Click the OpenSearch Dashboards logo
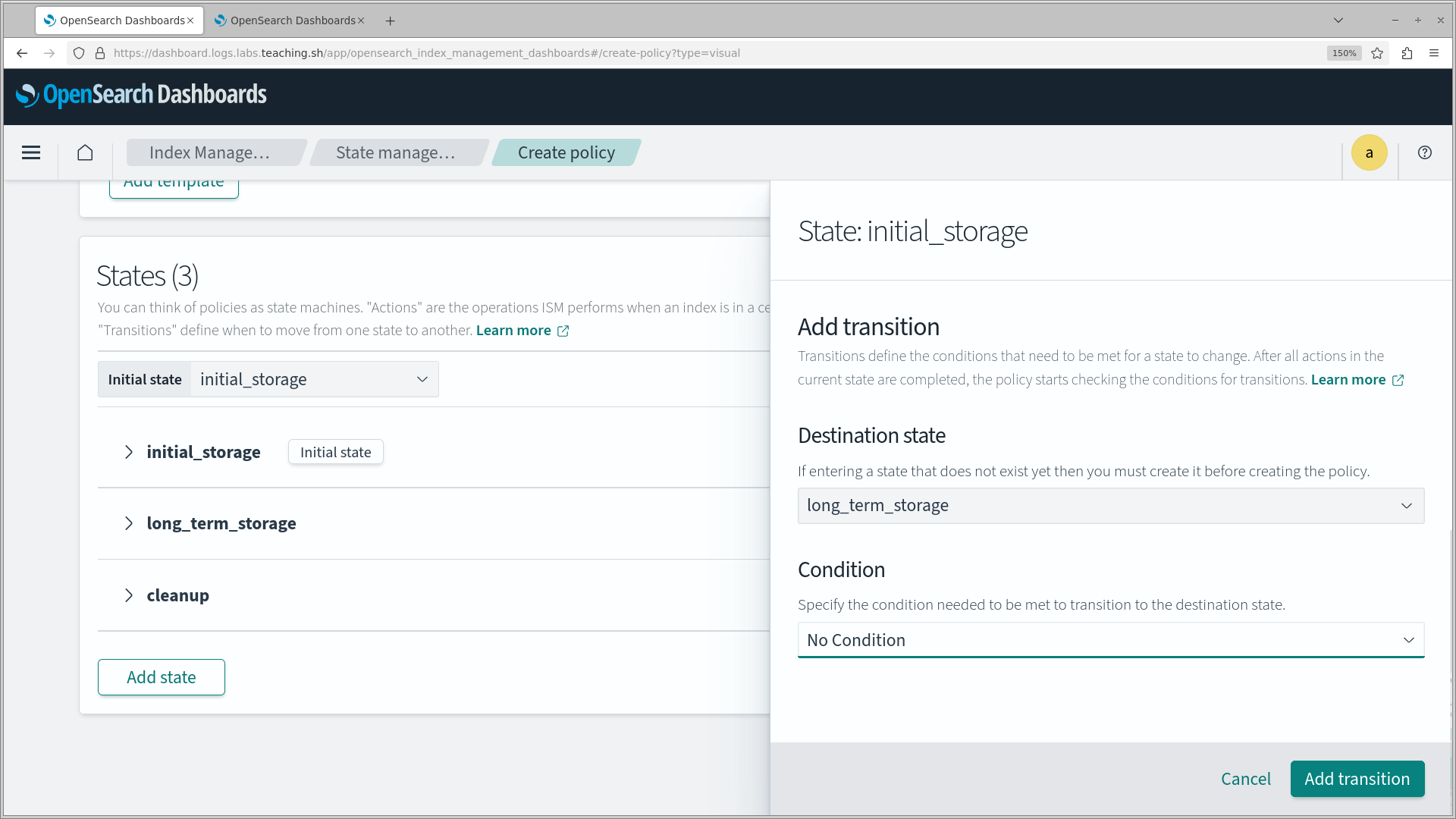The height and width of the screenshot is (819, 1456). point(141,95)
